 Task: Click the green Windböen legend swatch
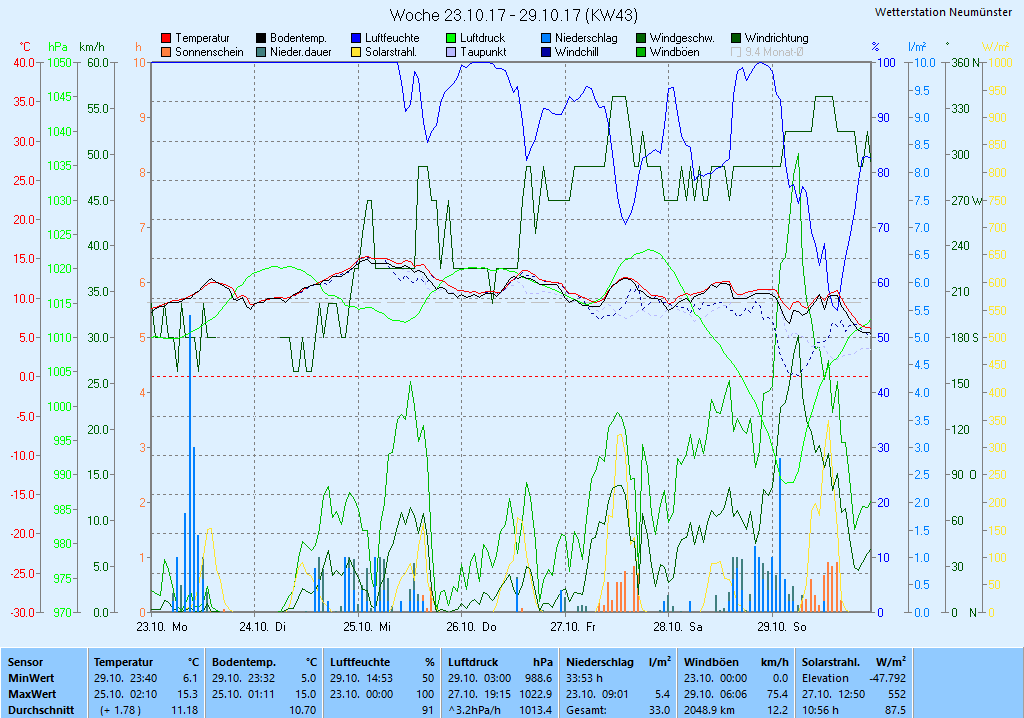pyautogui.click(x=641, y=52)
